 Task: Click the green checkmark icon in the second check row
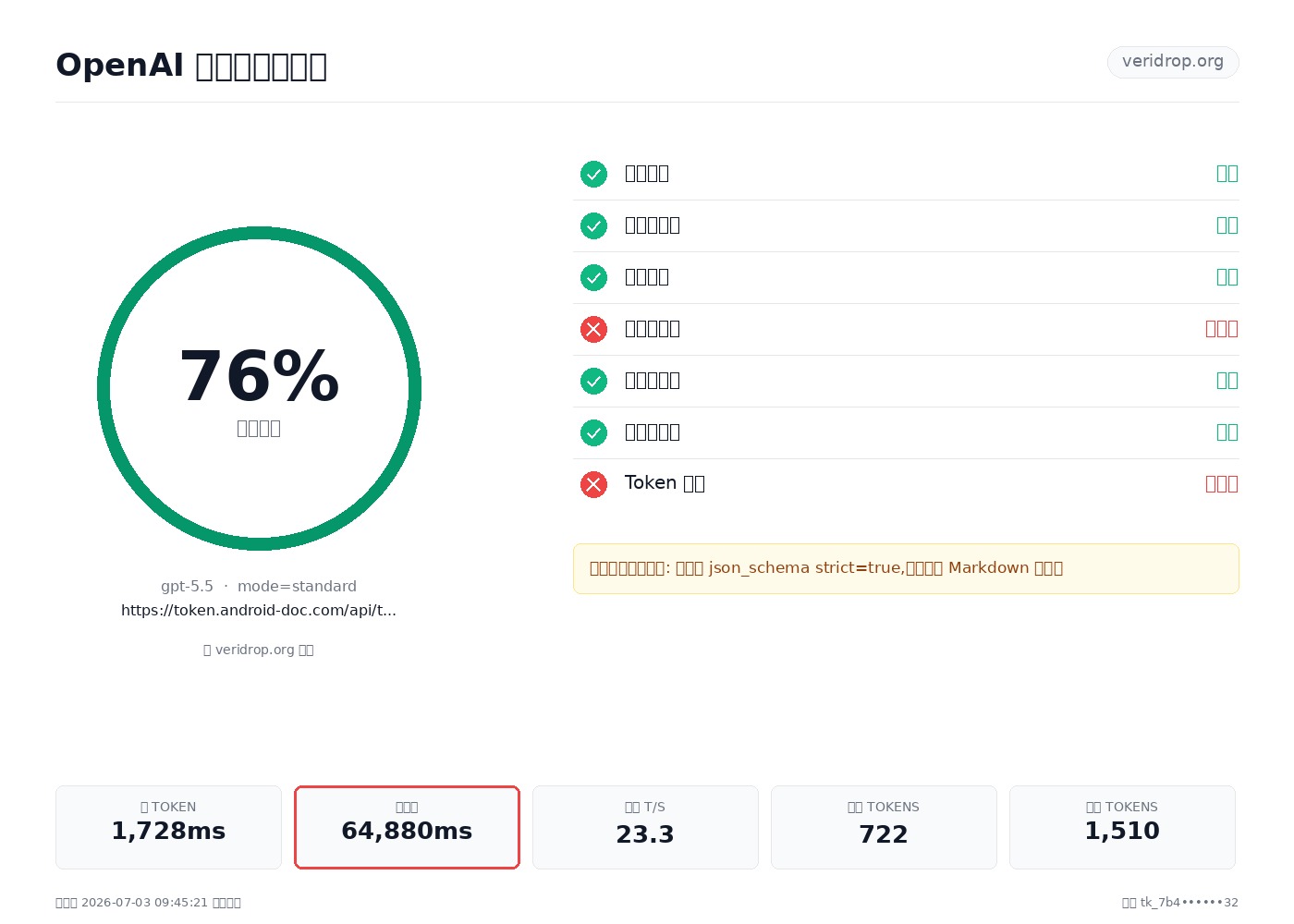593,225
